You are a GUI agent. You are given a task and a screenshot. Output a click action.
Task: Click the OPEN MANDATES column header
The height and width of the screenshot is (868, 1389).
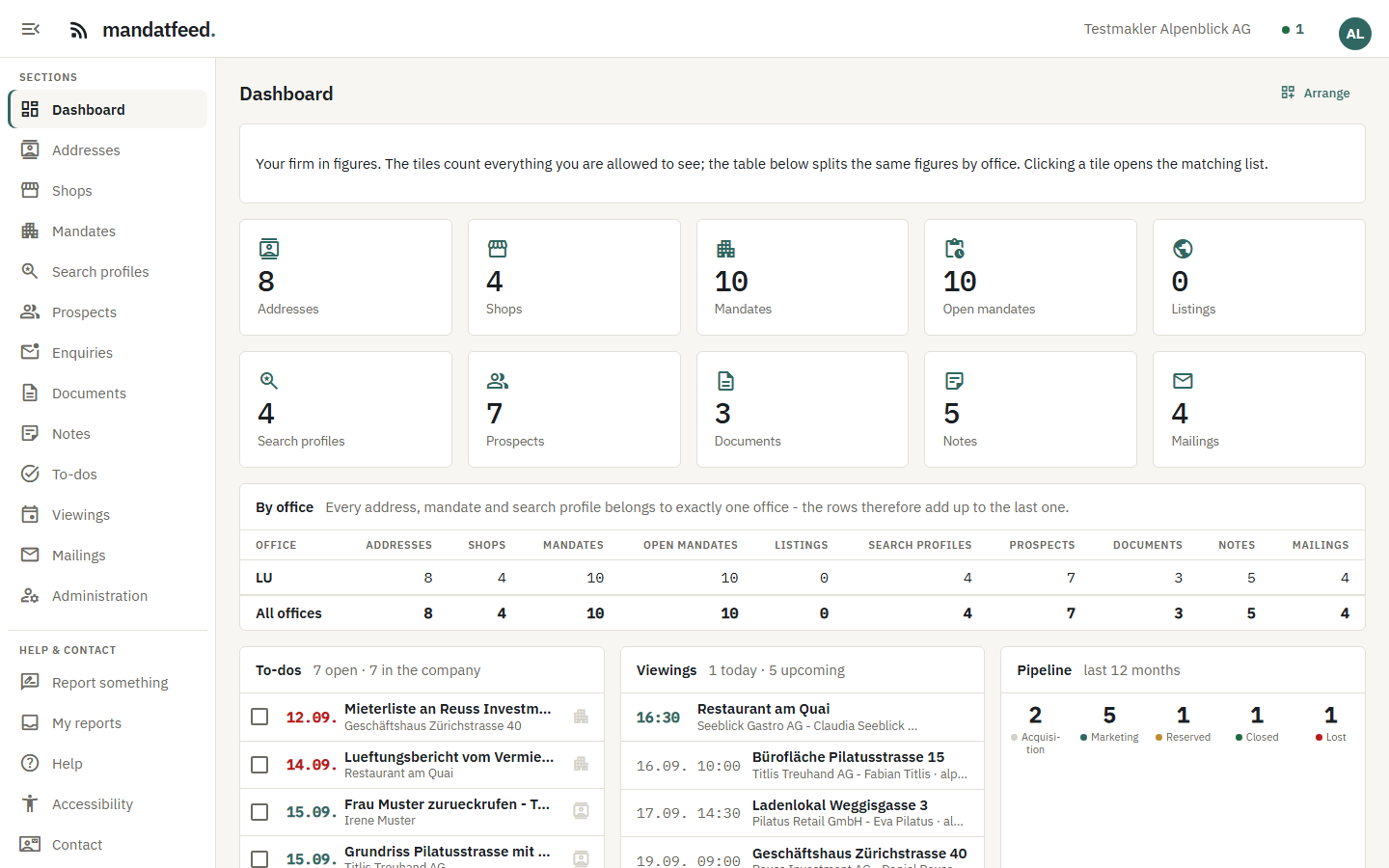coord(691,545)
